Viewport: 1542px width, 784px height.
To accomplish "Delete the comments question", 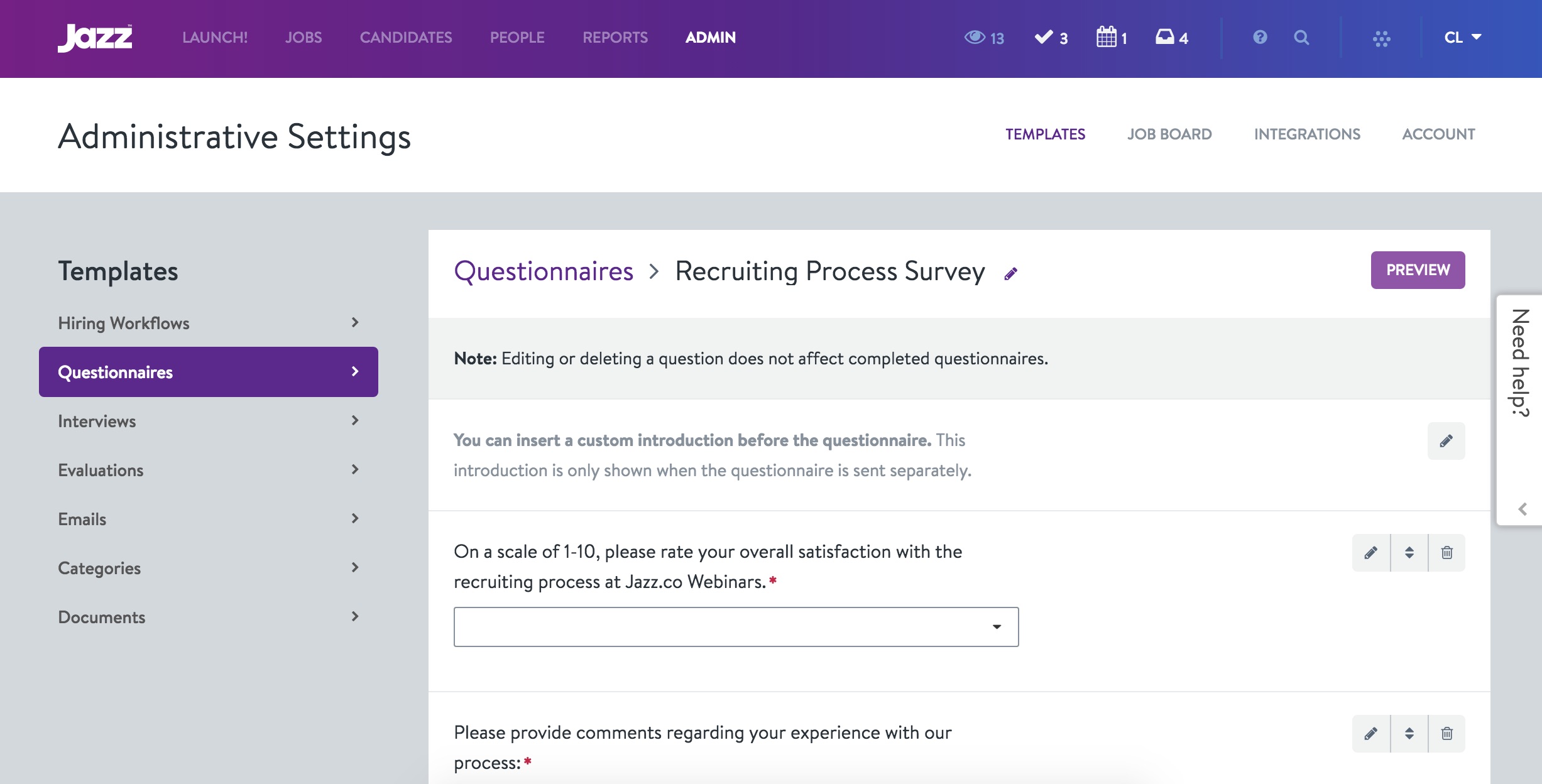I will pos(1447,734).
